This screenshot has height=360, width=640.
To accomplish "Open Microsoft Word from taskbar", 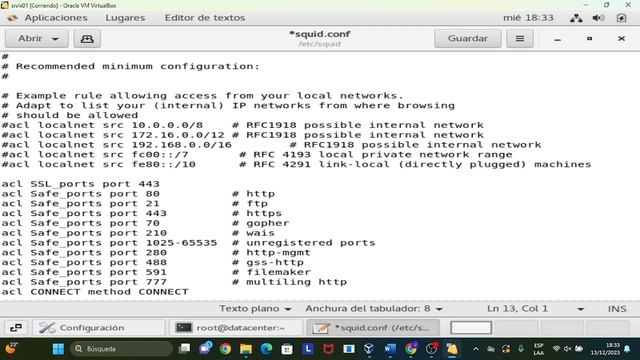I will point(390,349).
